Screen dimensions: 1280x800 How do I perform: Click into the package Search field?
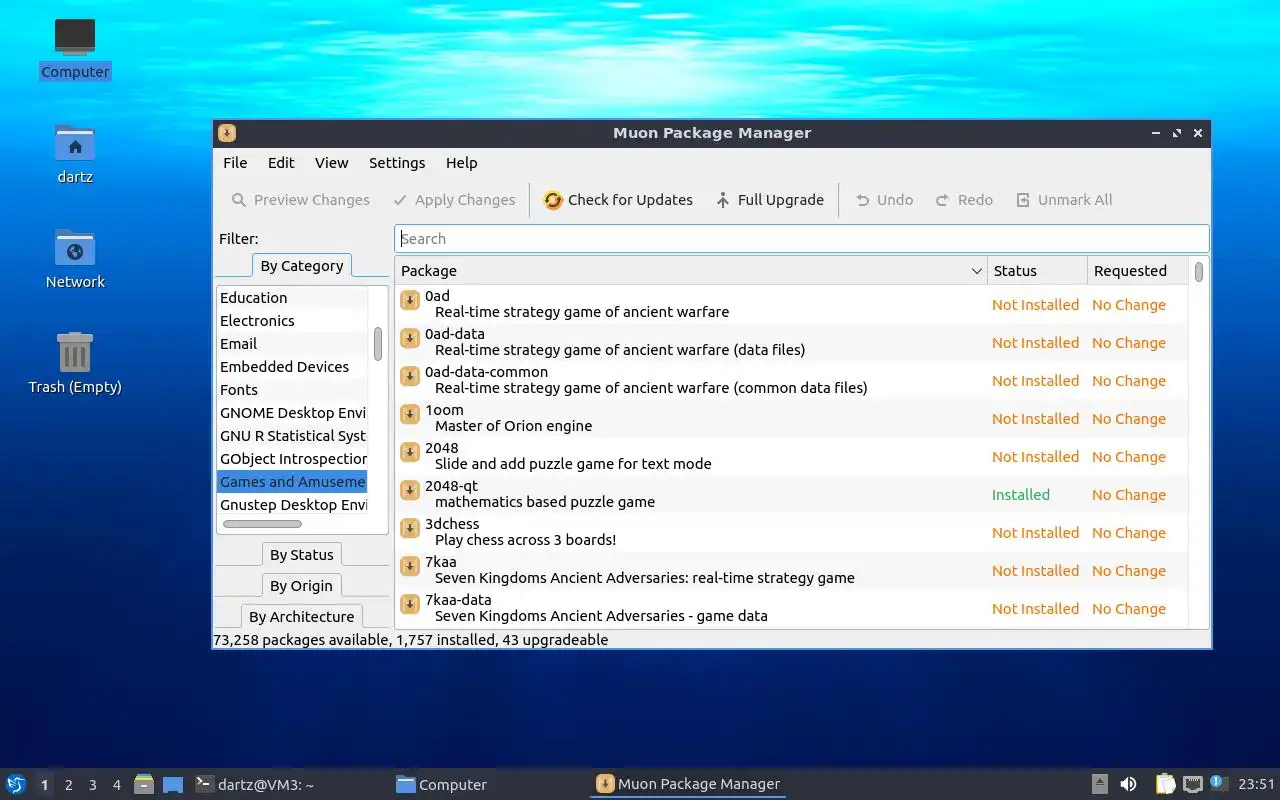(801, 239)
